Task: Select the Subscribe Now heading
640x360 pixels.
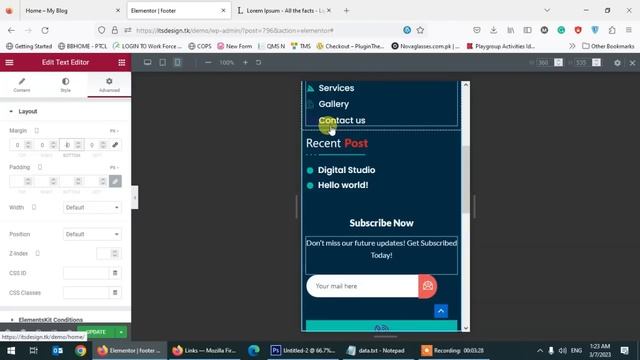Action: coord(381,223)
